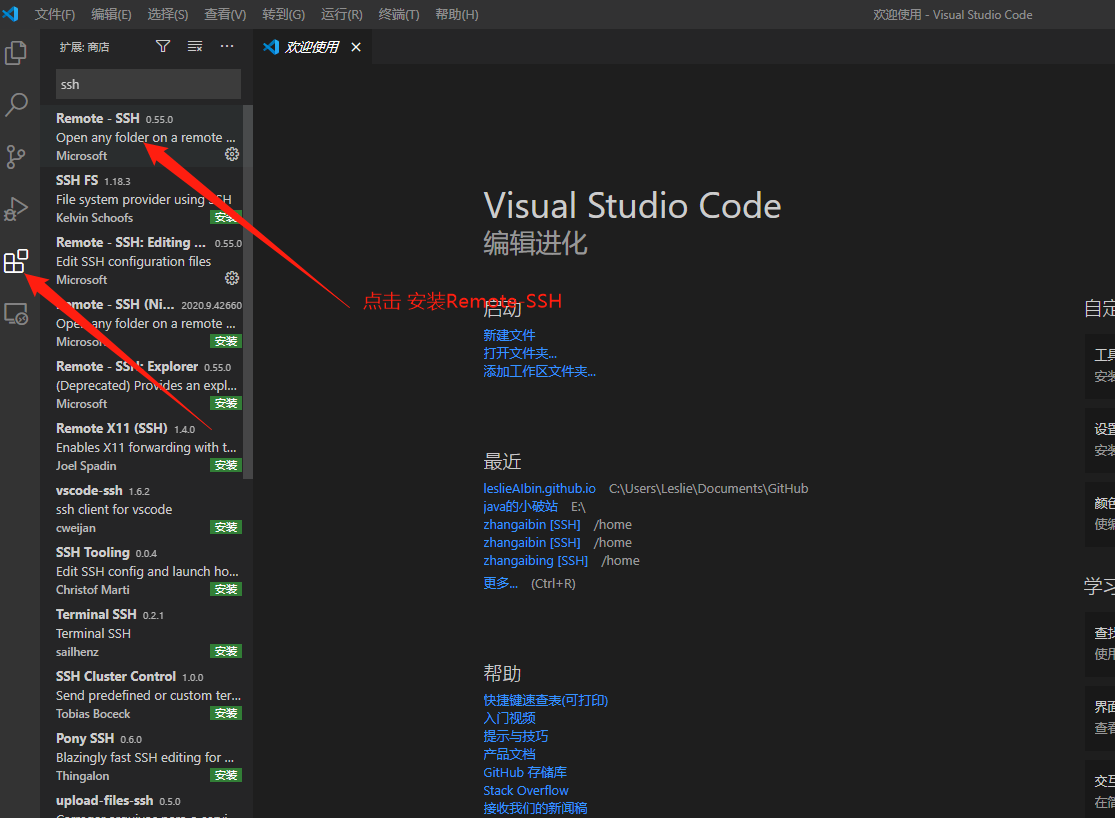Click the 更多... recent link
Viewport: 1115px width, 818px height.
[x=501, y=583]
